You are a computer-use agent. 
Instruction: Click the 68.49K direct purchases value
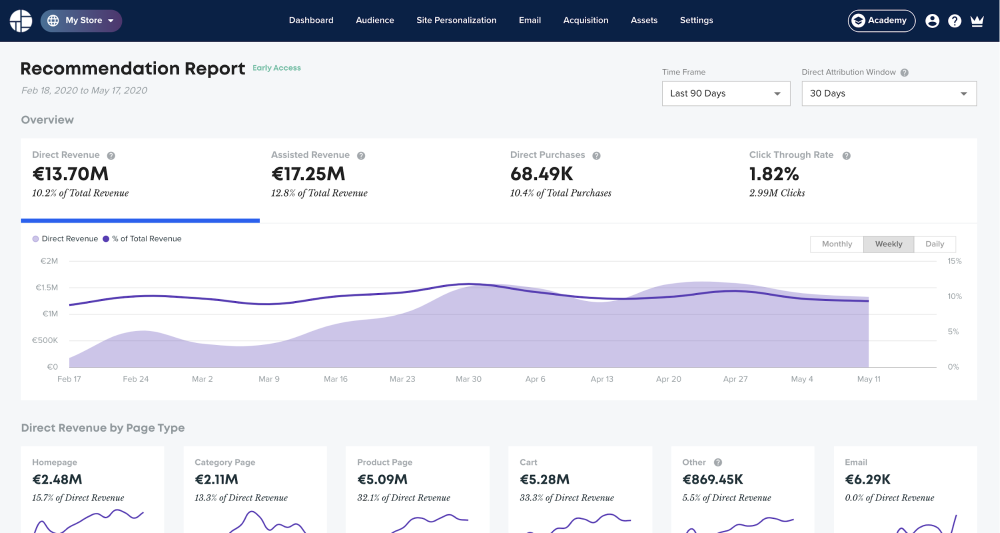541,174
